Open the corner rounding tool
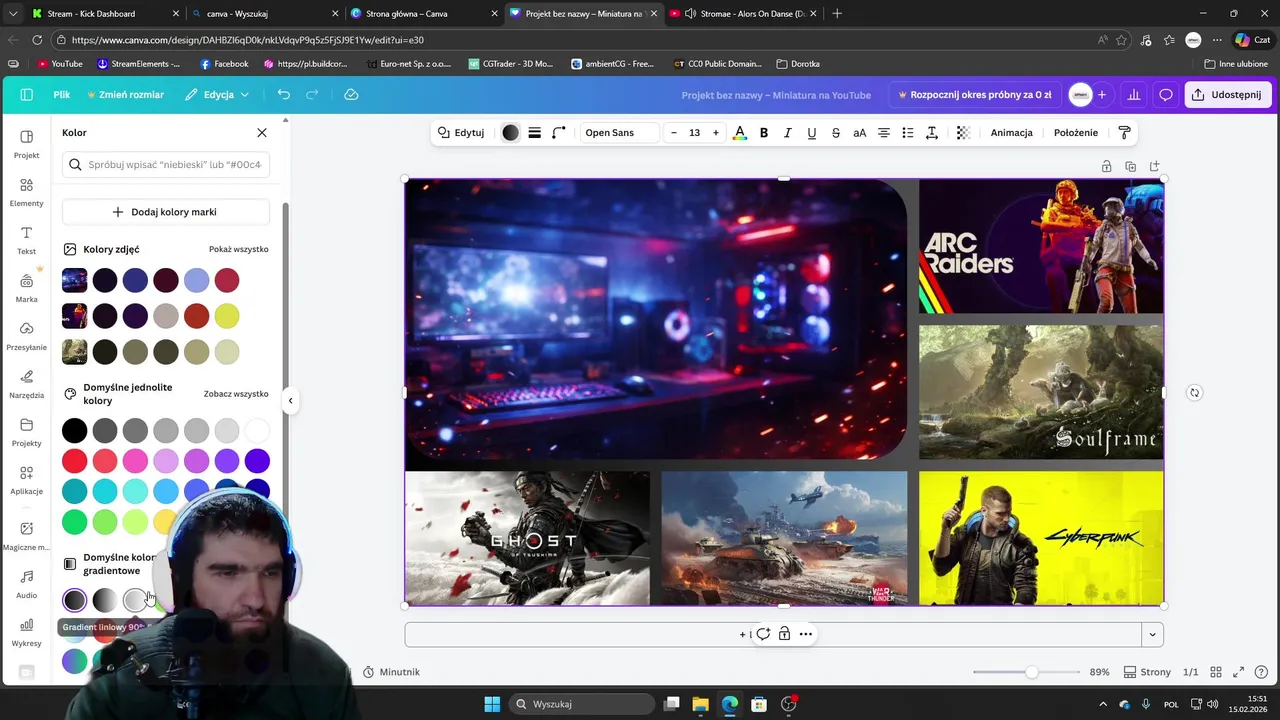Image resolution: width=1280 pixels, height=720 pixels. tap(559, 133)
